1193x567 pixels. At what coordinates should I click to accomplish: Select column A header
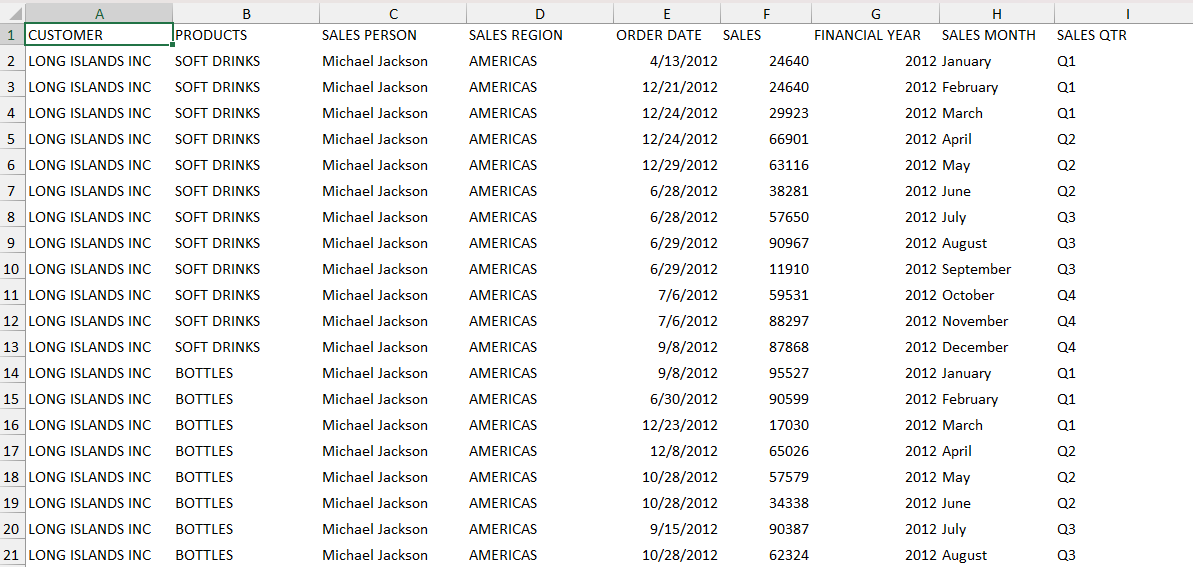coord(99,13)
